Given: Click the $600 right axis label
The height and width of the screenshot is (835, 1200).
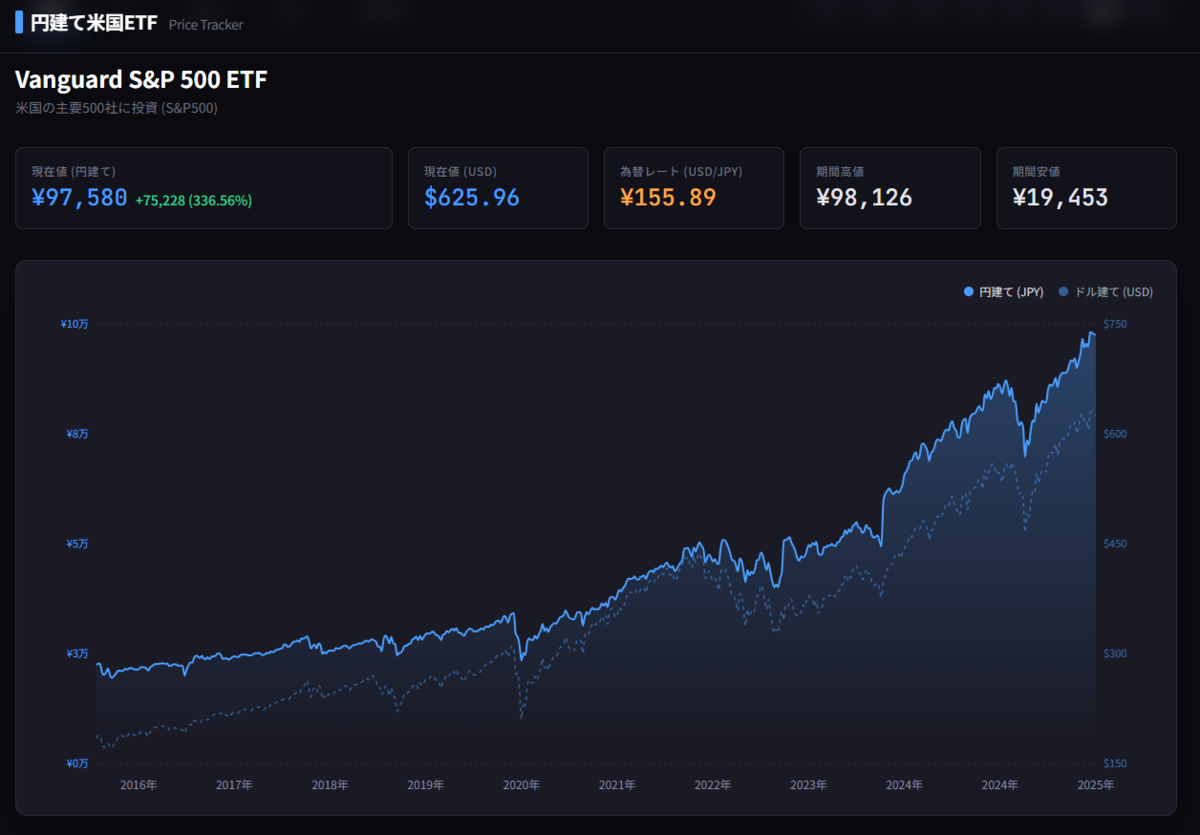Looking at the screenshot, I should click(x=1115, y=434).
